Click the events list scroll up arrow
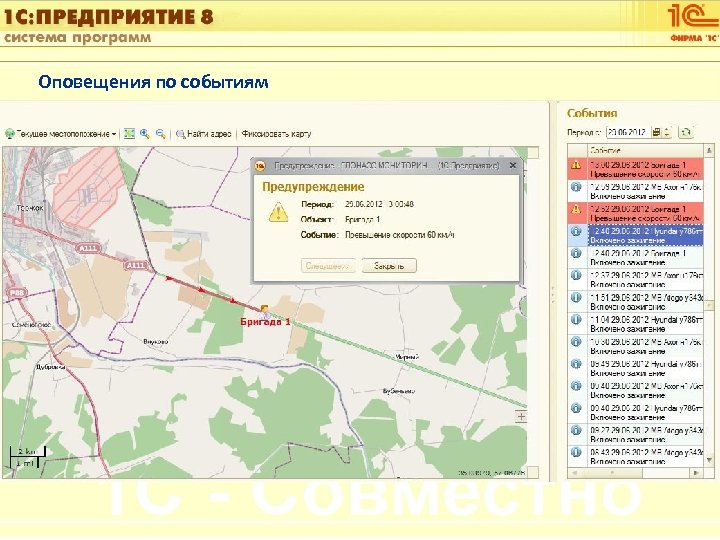This screenshot has width=720, height=540. pos(709,151)
